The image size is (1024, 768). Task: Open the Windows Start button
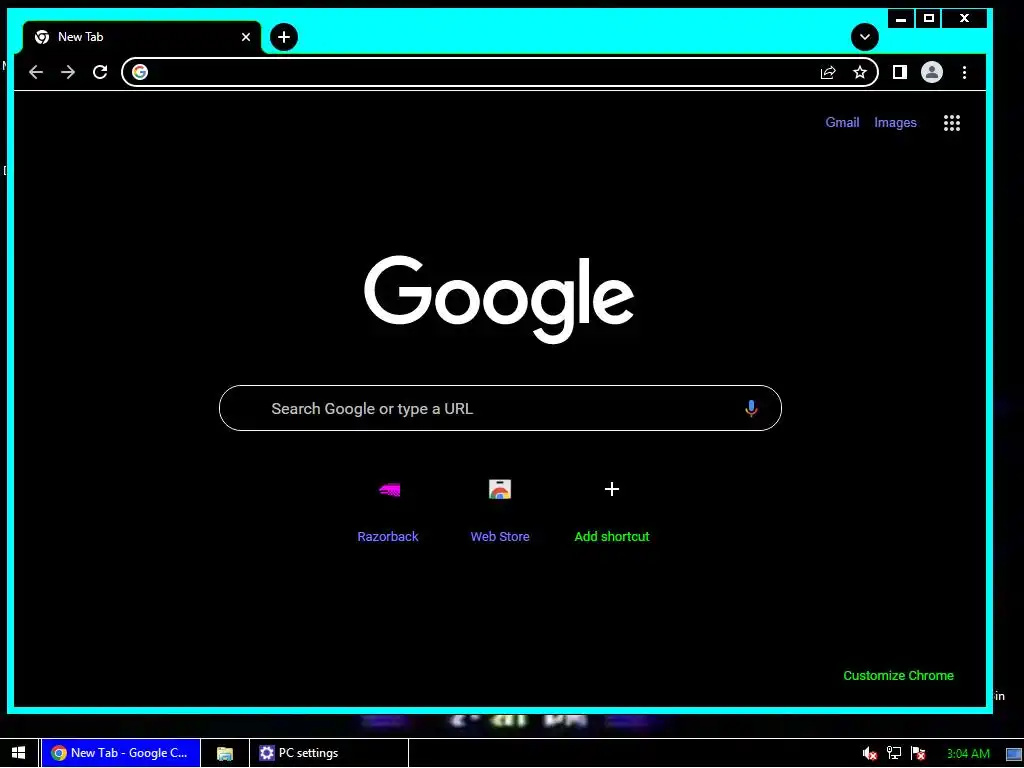coord(18,753)
